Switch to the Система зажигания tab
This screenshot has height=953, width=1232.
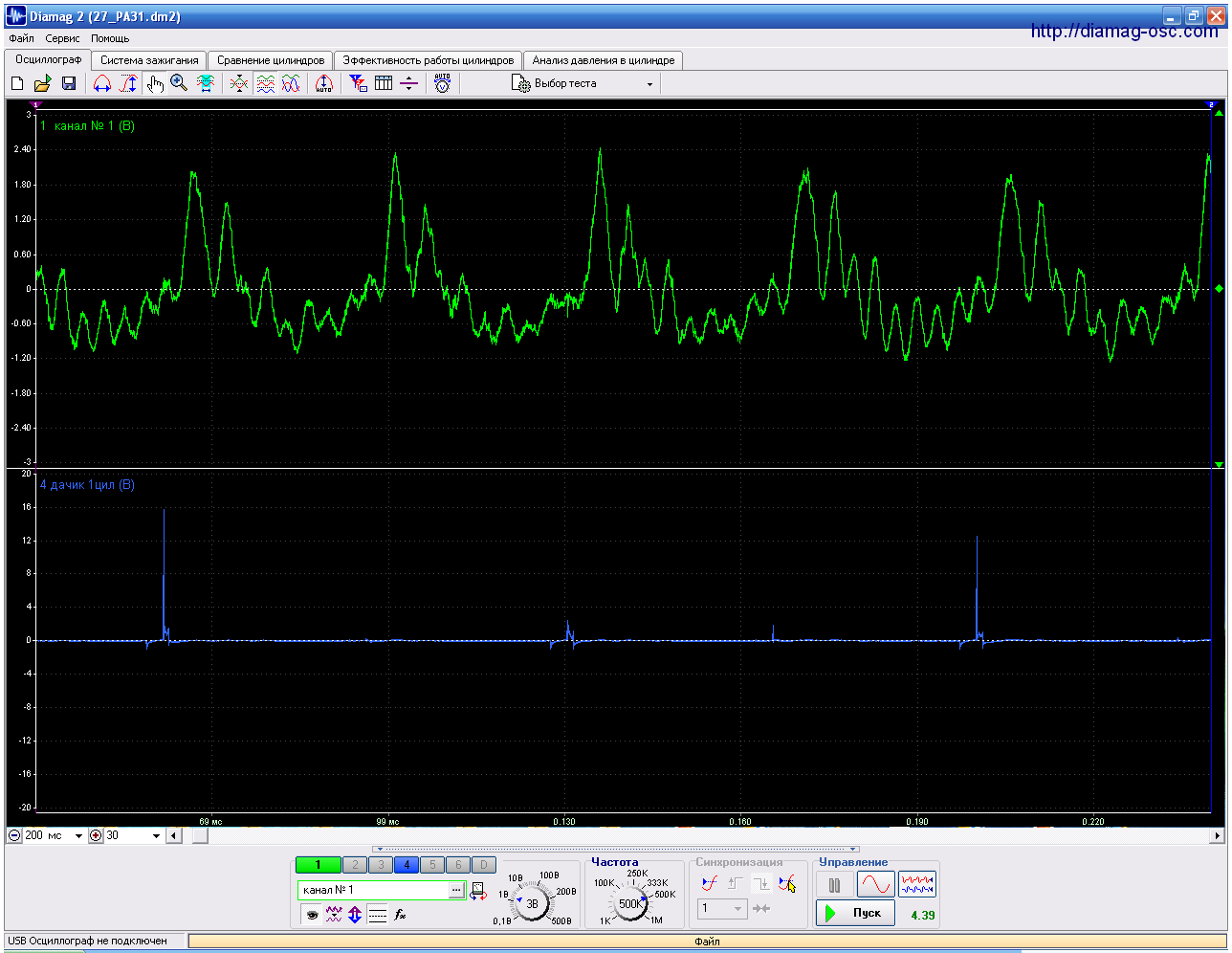[x=149, y=60]
